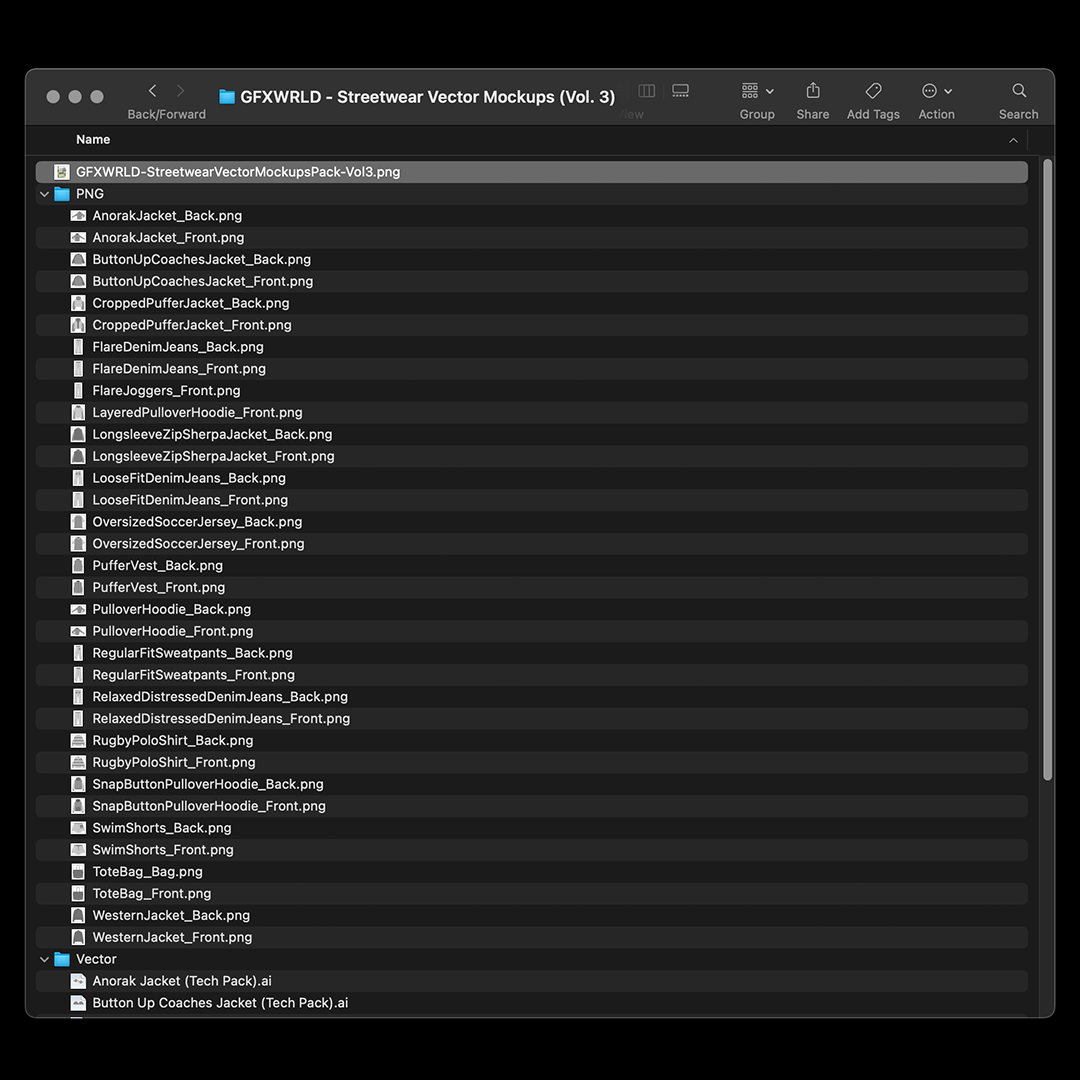The image size is (1080, 1080).
Task: Select AnorakJacket_Back.png
Action: click(167, 216)
